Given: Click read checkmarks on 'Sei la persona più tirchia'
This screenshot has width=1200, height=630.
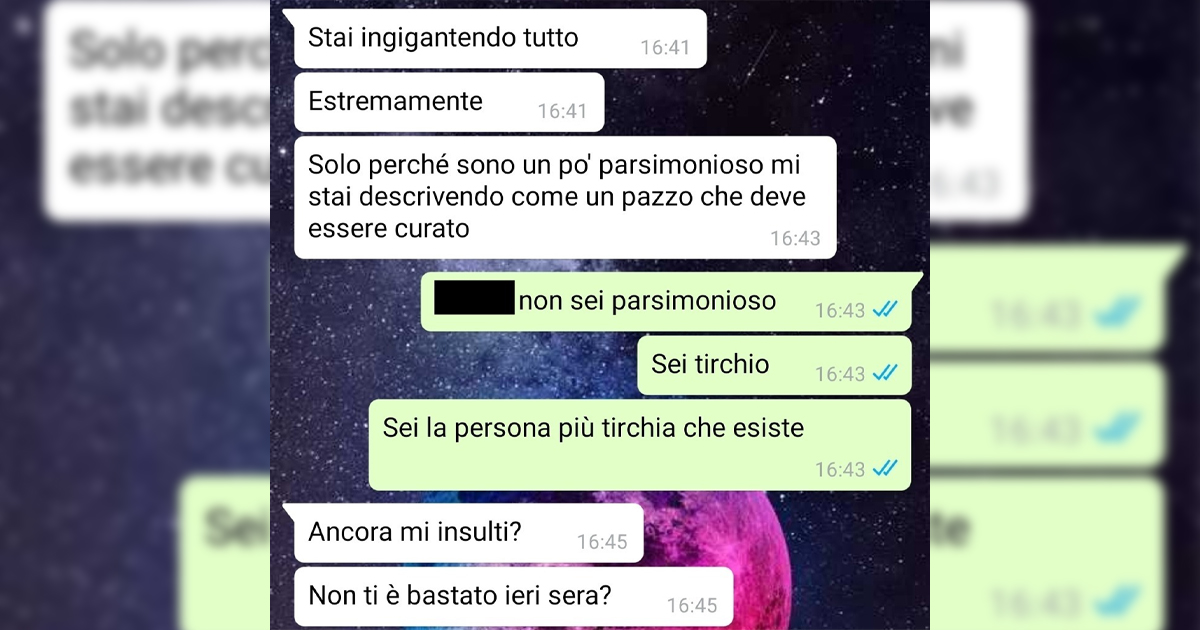Looking at the screenshot, I should [884, 468].
